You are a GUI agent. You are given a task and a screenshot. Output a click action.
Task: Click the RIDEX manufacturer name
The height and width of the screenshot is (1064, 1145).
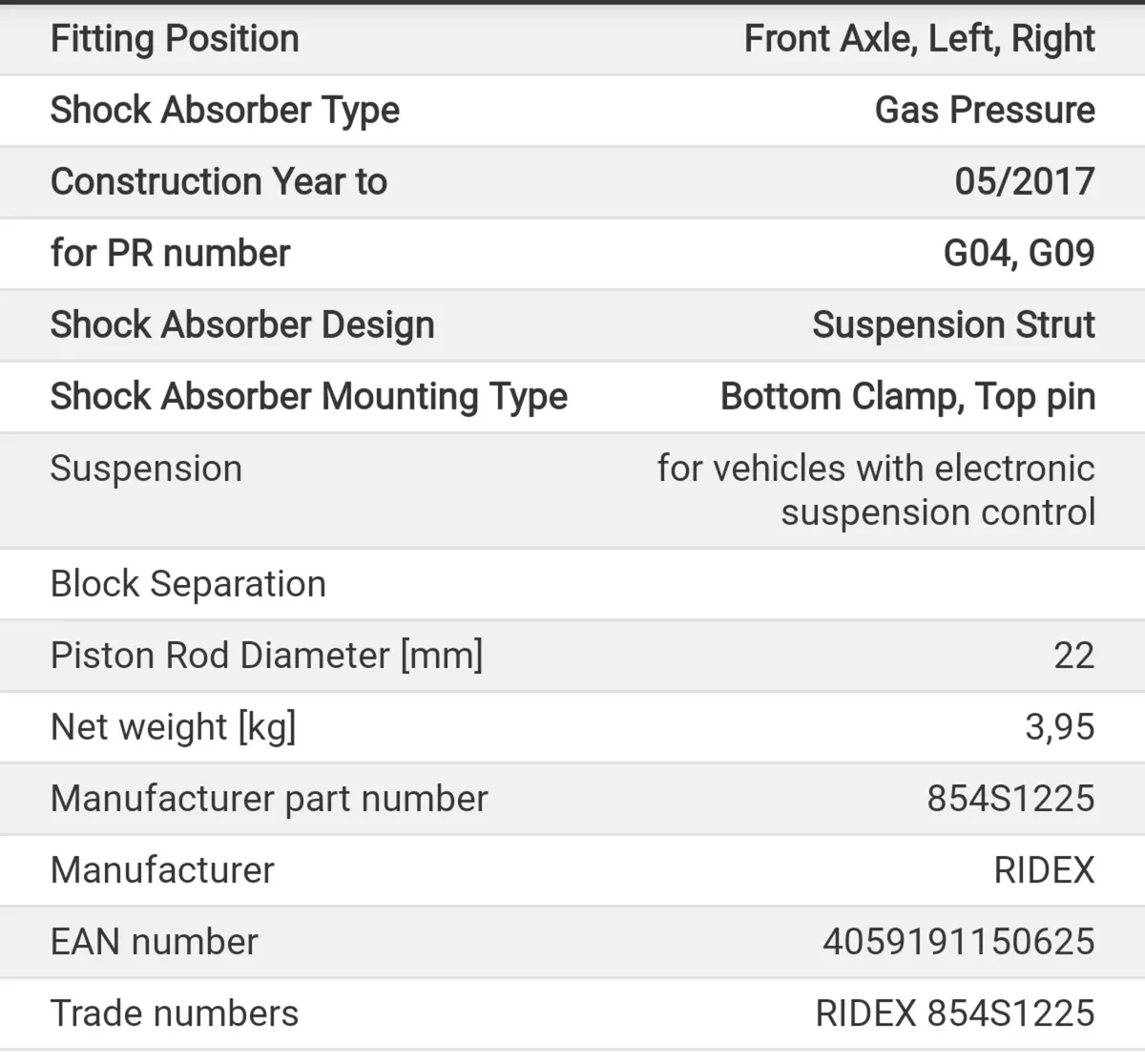point(1044,870)
